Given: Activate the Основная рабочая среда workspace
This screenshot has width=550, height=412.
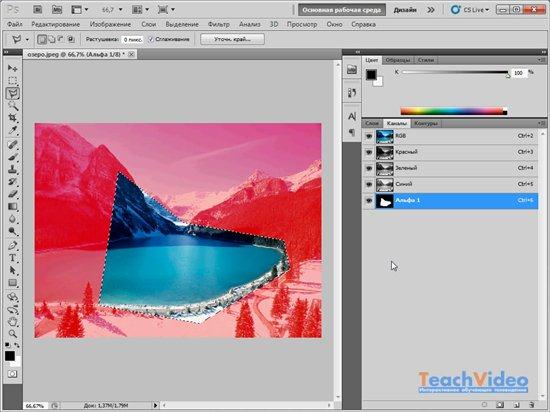Looking at the screenshot, I should tap(342, 10).
